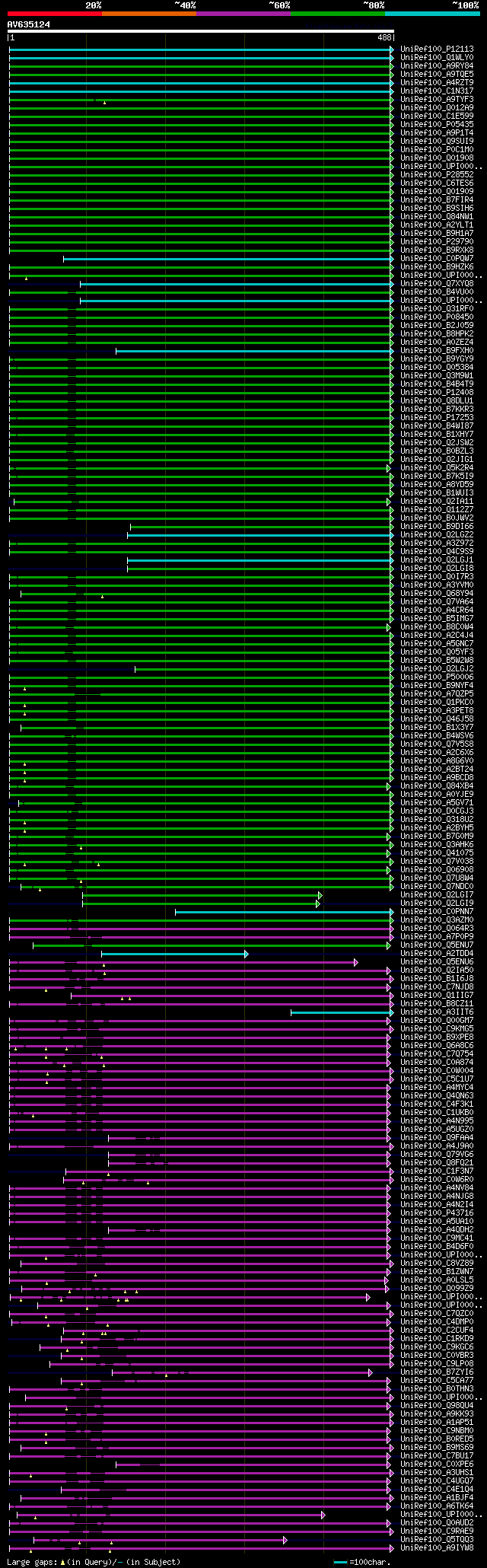487x1568 pixels.
Task: Open hit UniRef100_Q012A9
Action: pyautogui.click(x=437, y=107)
